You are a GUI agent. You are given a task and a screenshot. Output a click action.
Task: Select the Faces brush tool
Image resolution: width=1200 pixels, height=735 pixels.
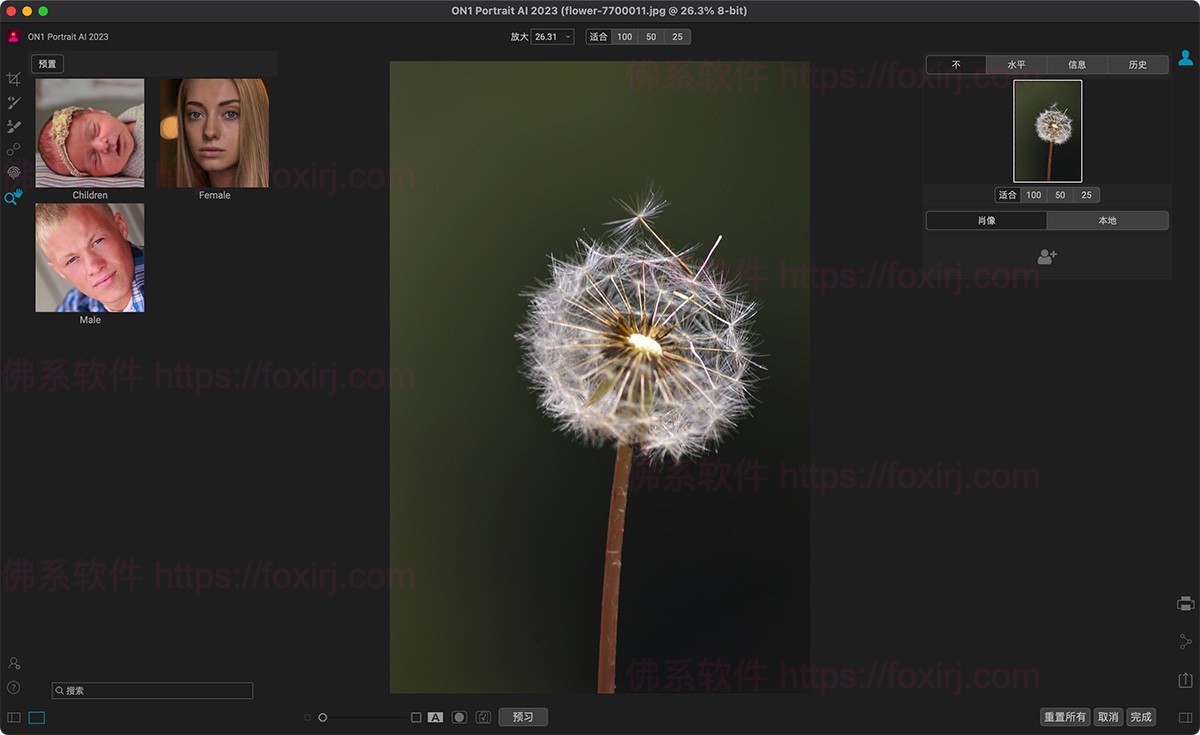tap(14, 127)
